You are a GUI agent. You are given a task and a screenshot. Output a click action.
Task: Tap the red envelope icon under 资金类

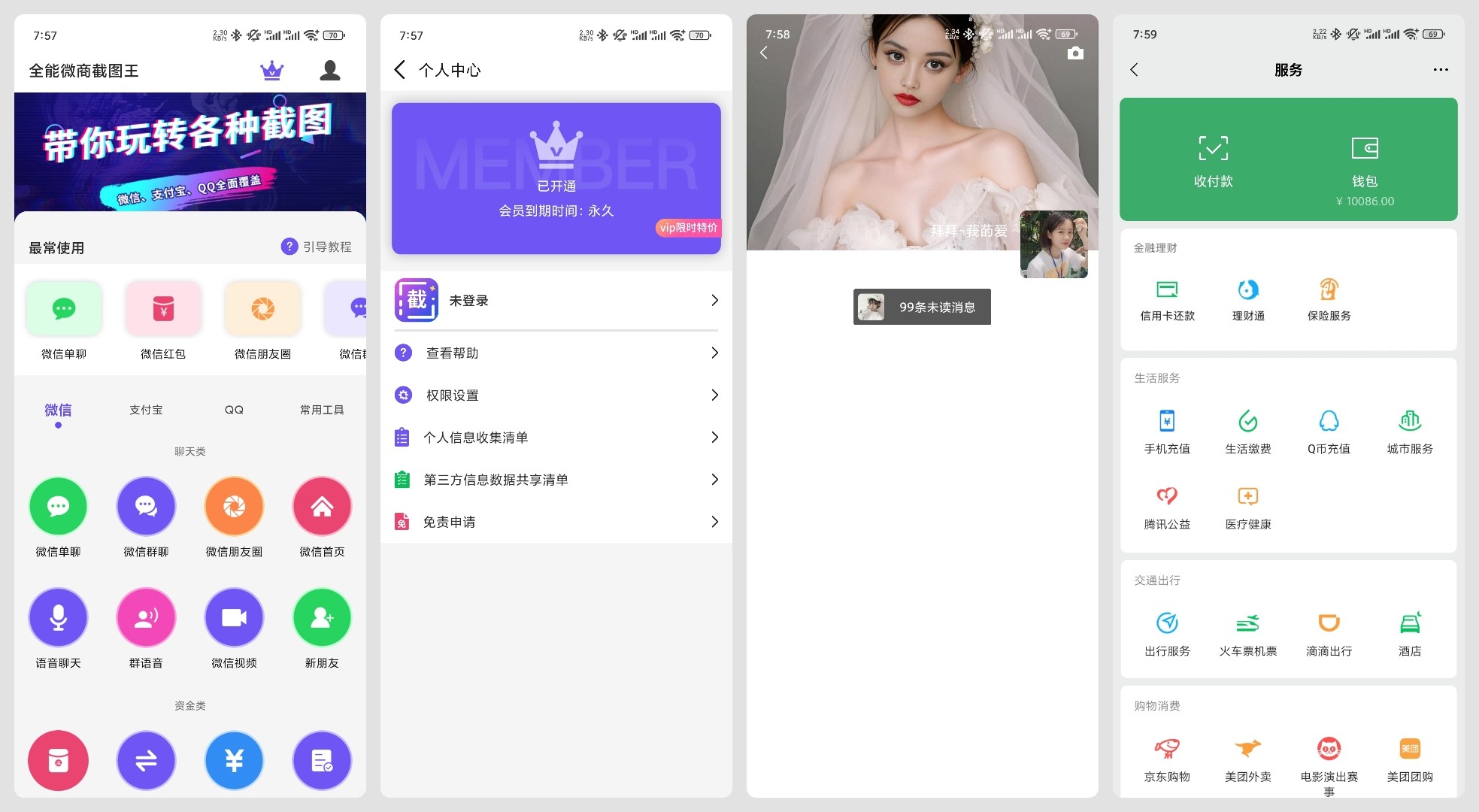point(58,760)
